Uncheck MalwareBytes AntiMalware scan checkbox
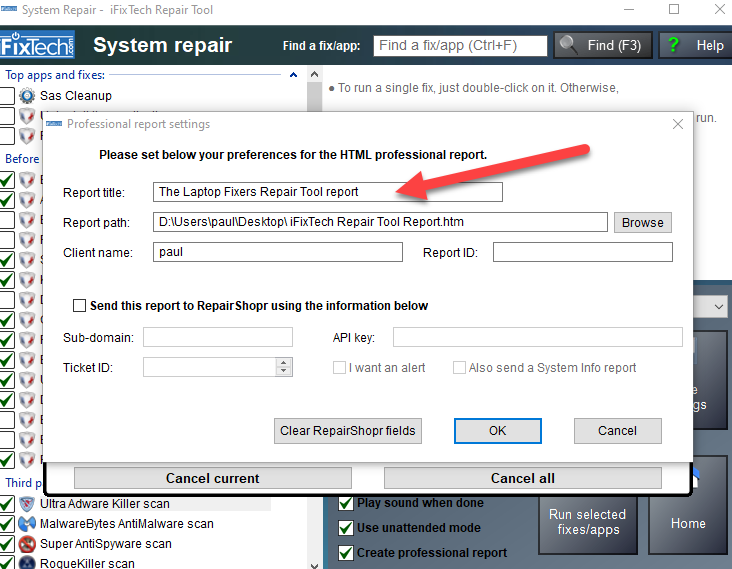The image size is (732, 569). (x=7, y=524)
